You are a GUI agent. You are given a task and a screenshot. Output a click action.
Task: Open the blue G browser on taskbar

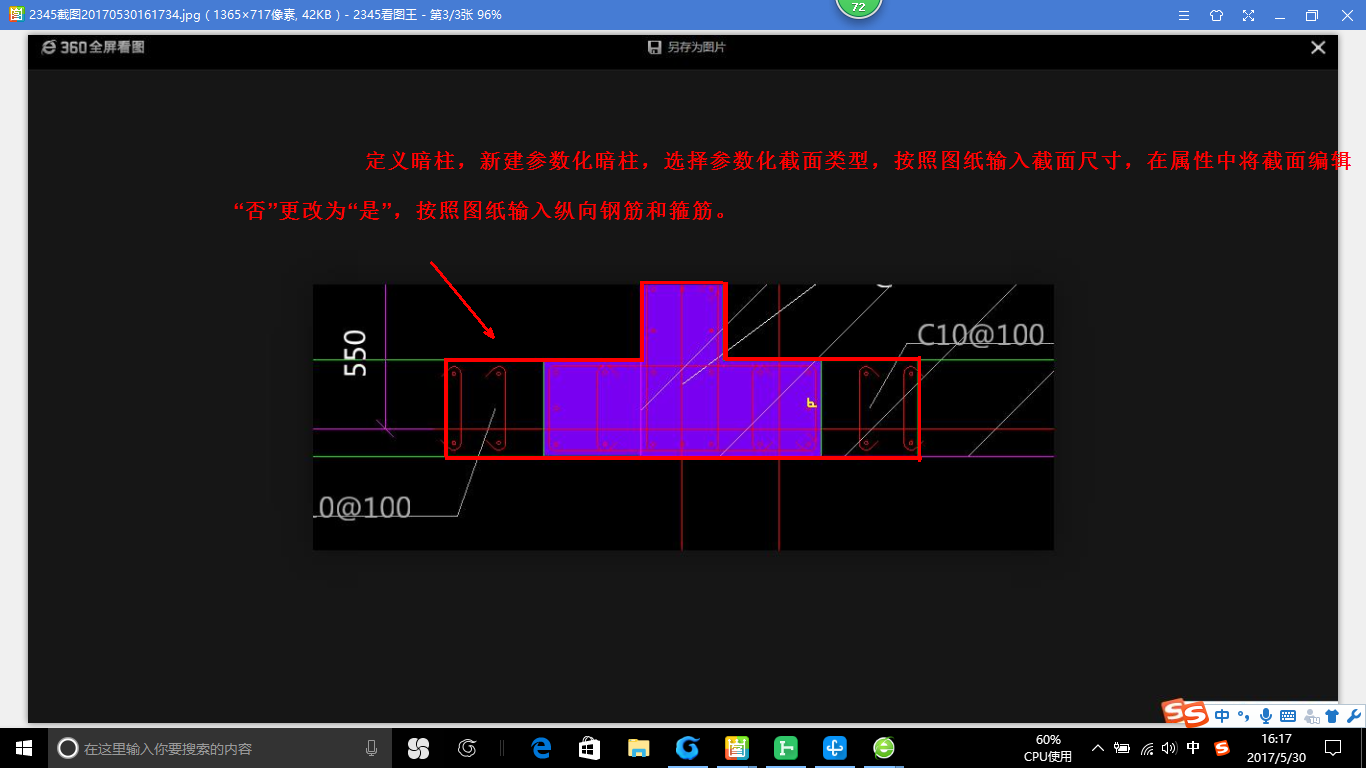(686, 748)
